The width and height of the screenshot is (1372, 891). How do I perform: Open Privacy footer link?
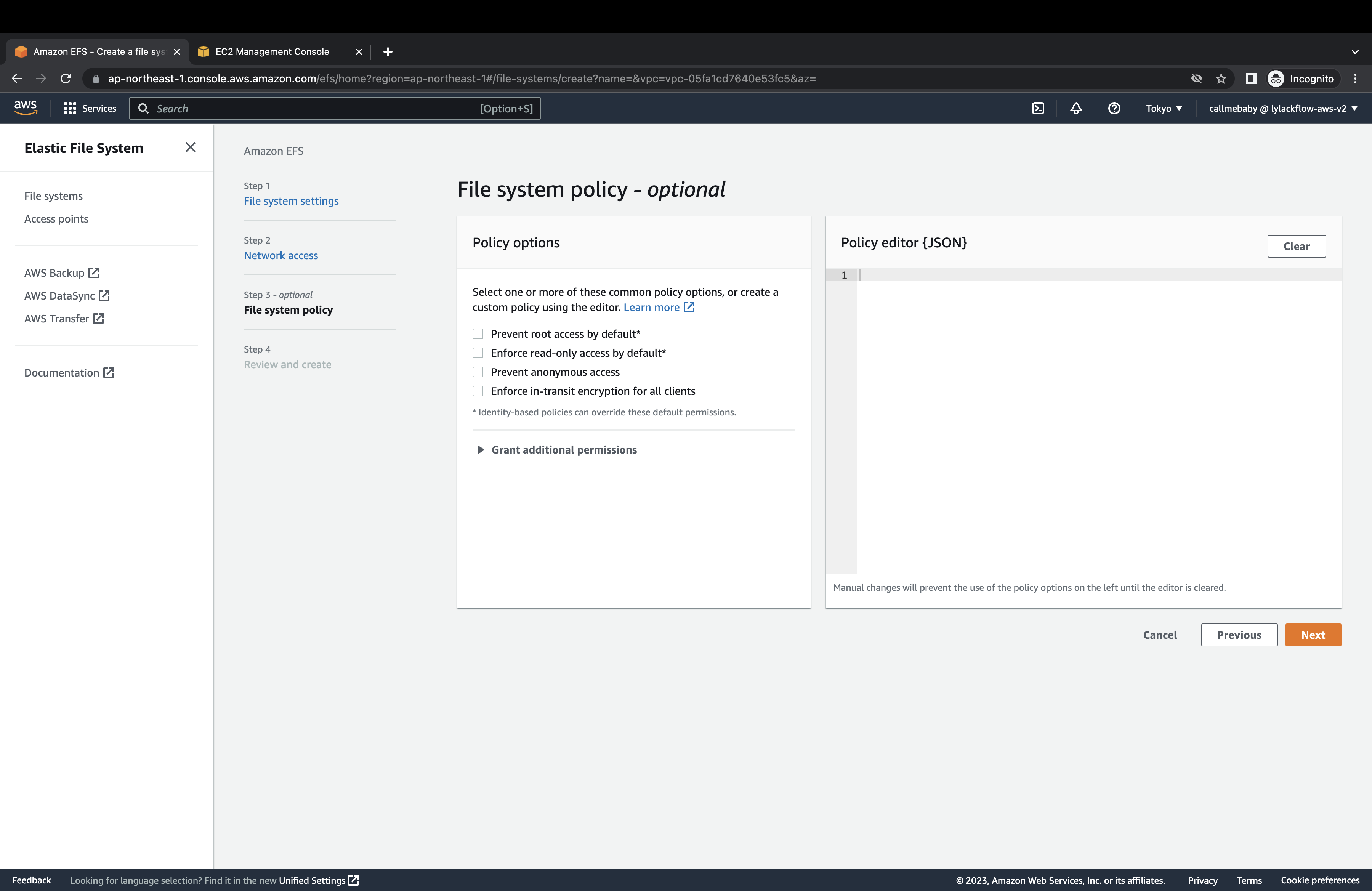click(x=1202, y=880)
